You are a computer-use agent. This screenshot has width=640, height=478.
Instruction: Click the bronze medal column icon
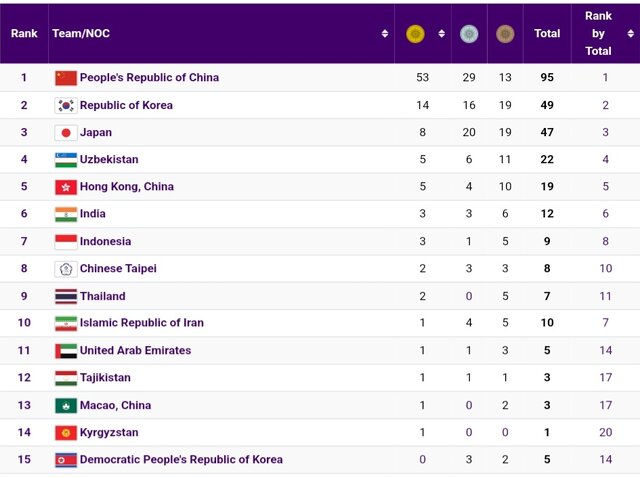point(505,34)
